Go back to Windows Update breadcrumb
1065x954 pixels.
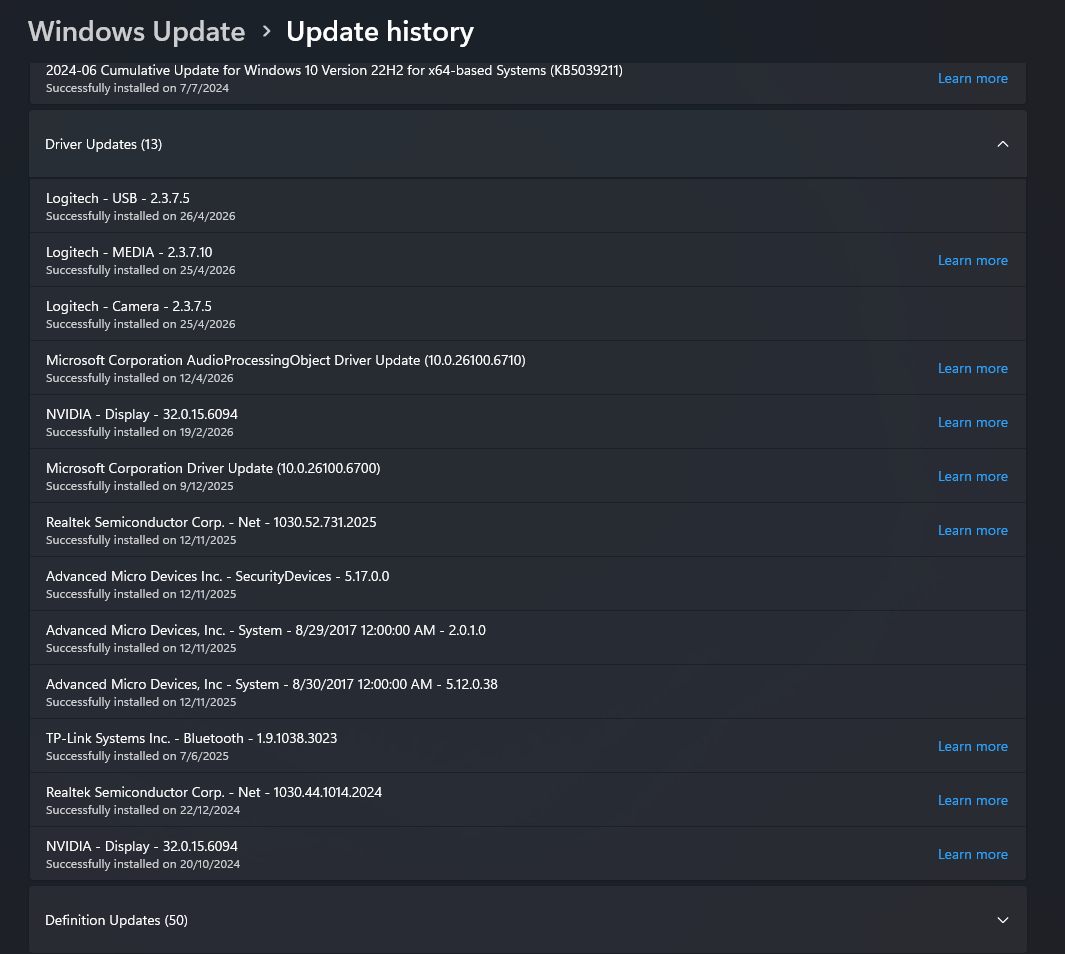pyautogui.click(x=137, y=32)
